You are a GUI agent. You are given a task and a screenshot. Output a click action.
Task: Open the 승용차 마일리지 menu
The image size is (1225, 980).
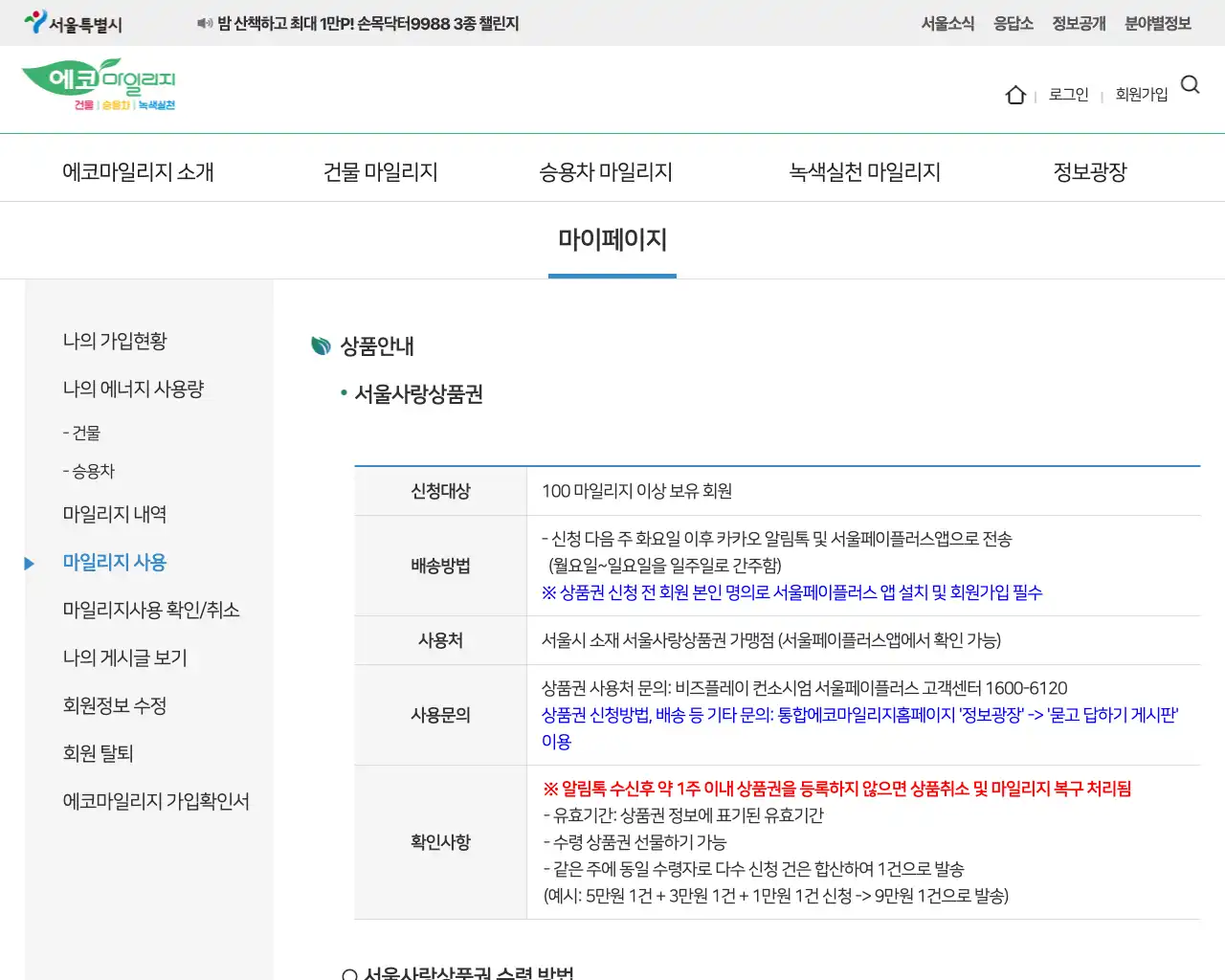coord(606,172)
